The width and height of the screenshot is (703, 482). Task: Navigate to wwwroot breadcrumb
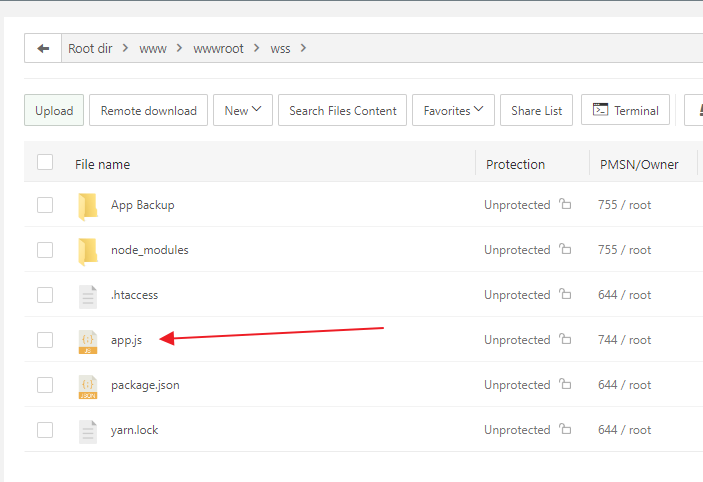click(x=218, y=48)
